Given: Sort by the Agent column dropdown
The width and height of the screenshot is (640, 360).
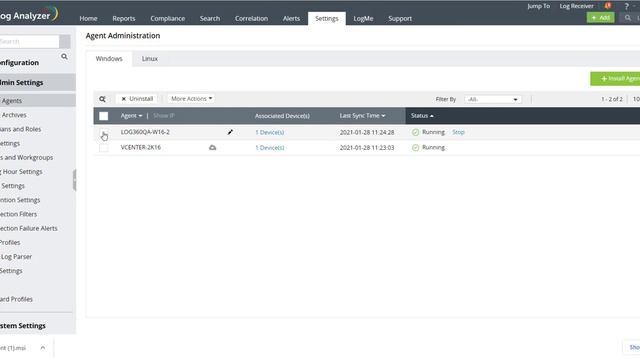Looking at the screenshot, I should (131, 116).
